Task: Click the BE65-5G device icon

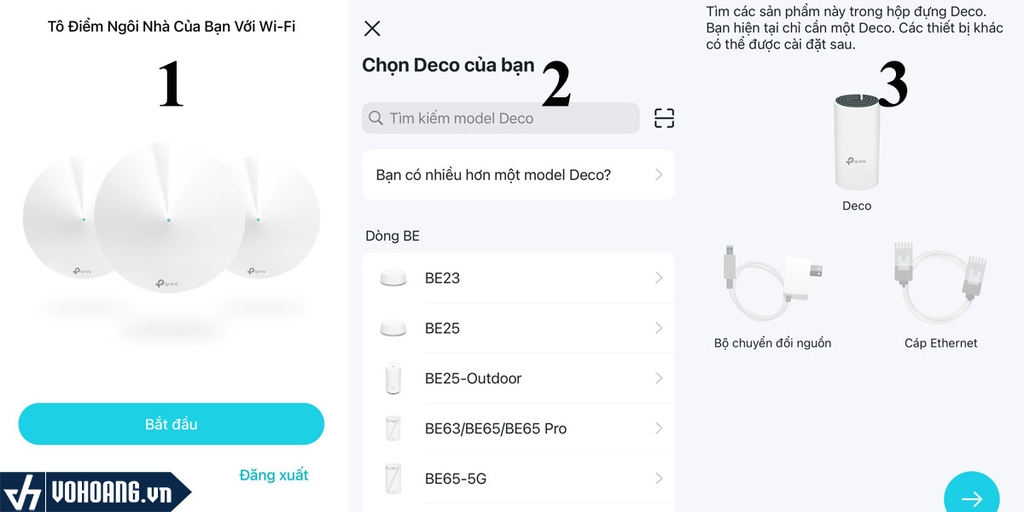Action: point(393,479)
